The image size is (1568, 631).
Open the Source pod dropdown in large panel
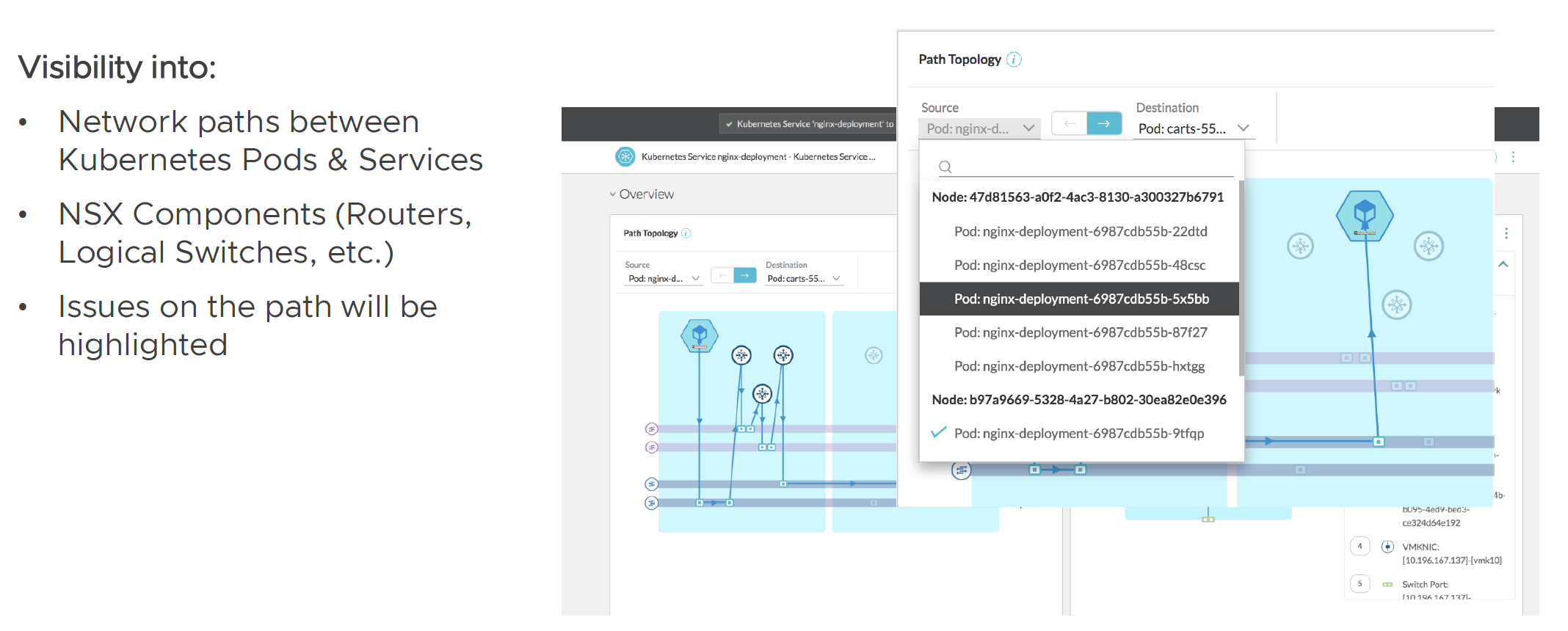[x=979, y=128]
